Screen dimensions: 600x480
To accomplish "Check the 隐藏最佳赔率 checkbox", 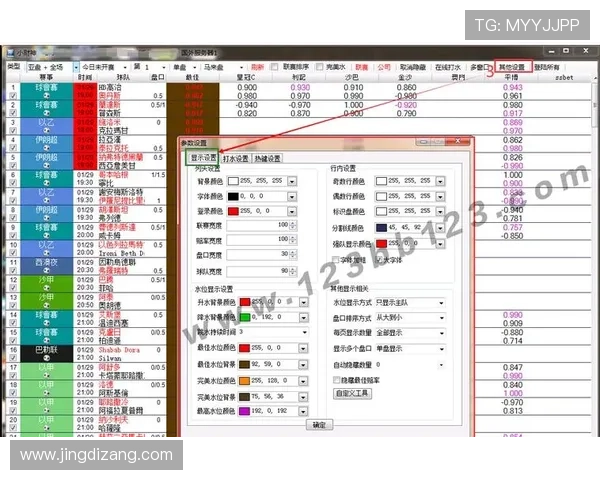I will [334, 380].
